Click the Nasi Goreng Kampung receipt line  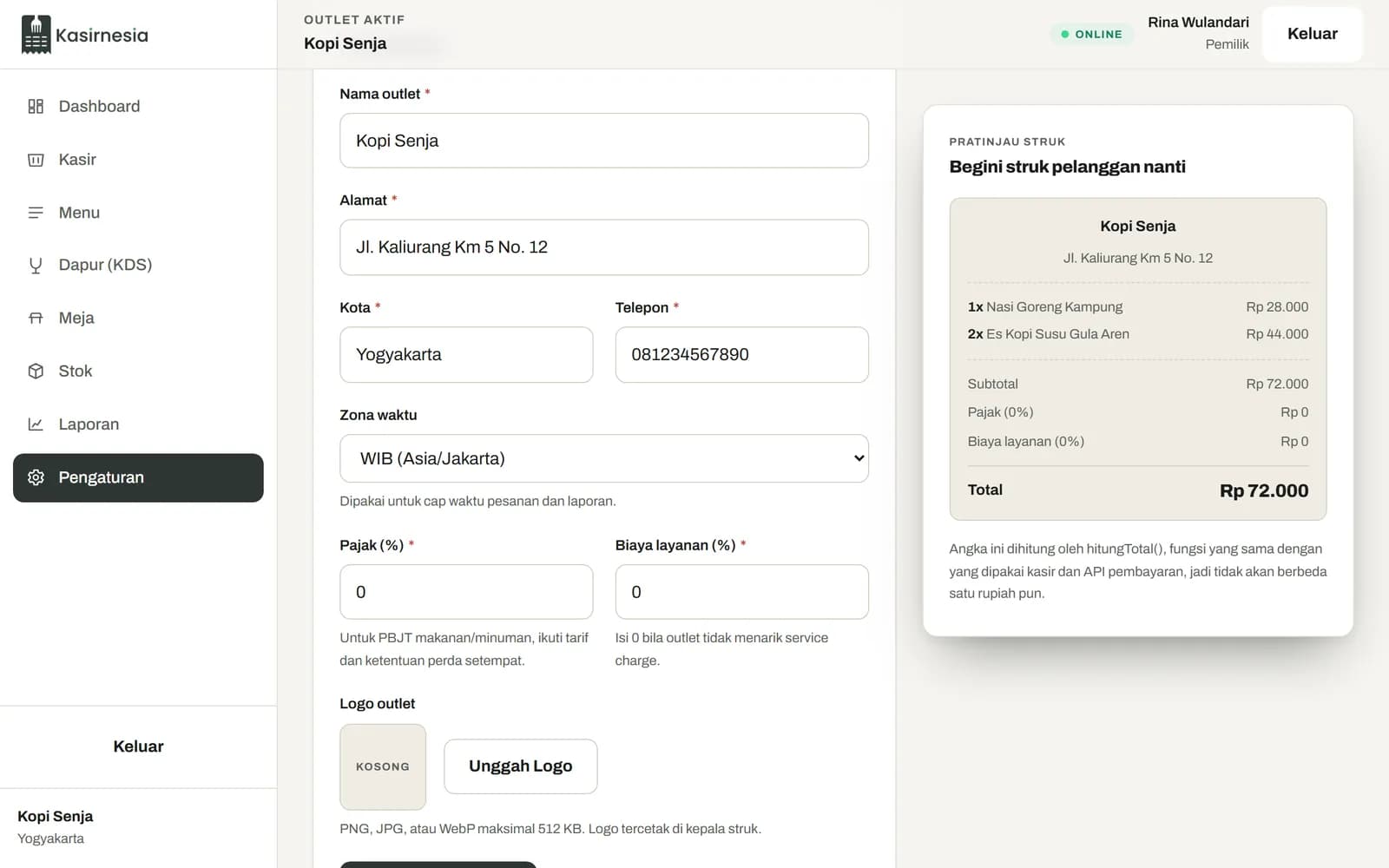(1138, 307)
